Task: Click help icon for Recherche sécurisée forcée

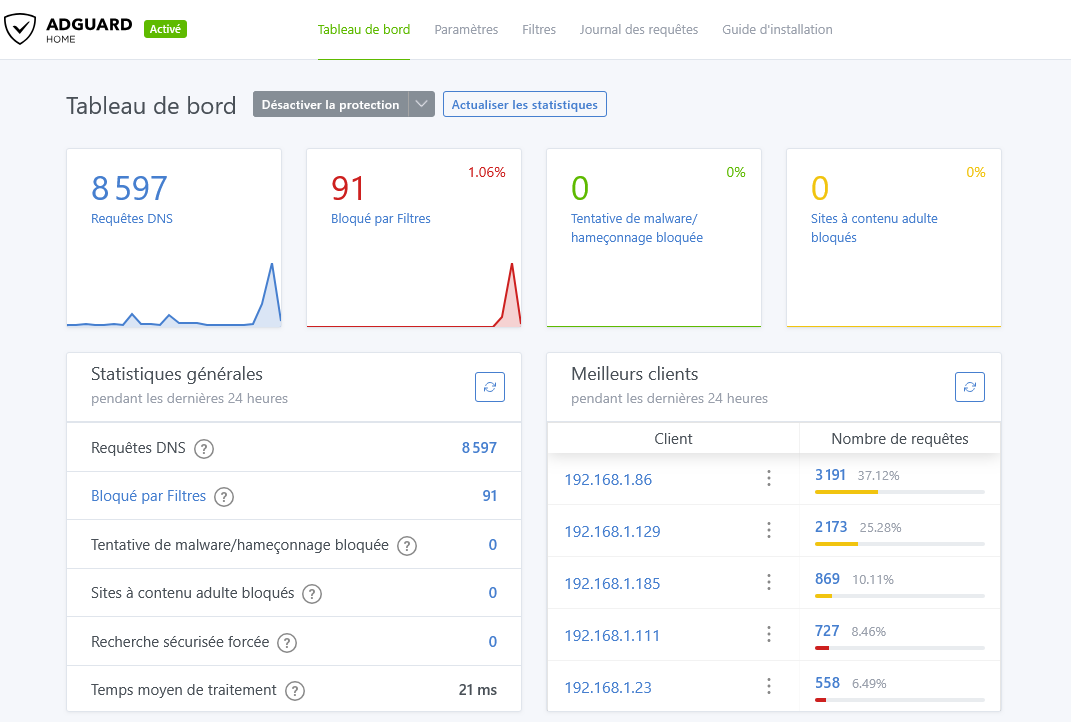Action: (x=287, y=643)
